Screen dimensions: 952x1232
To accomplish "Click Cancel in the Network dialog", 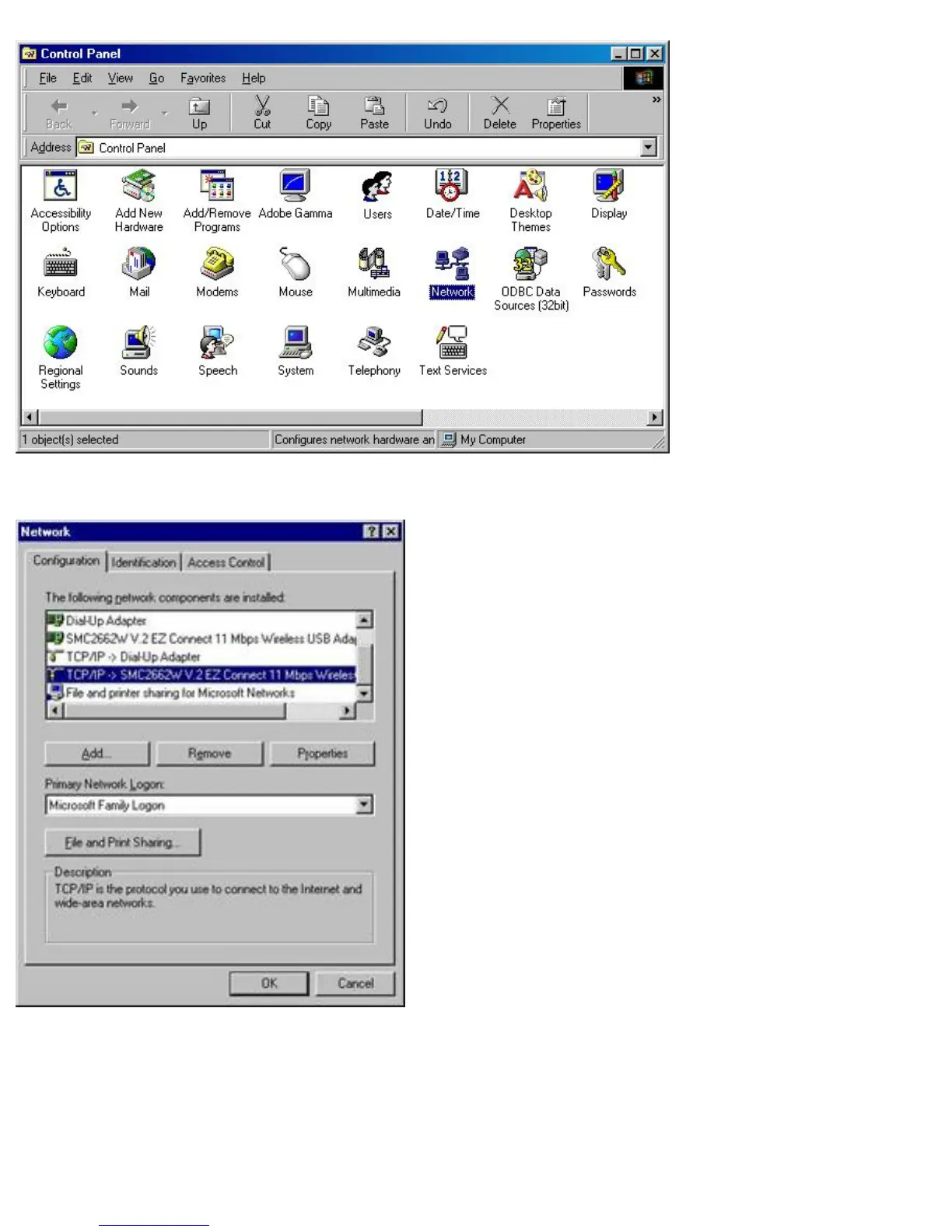I will (355, 983).
